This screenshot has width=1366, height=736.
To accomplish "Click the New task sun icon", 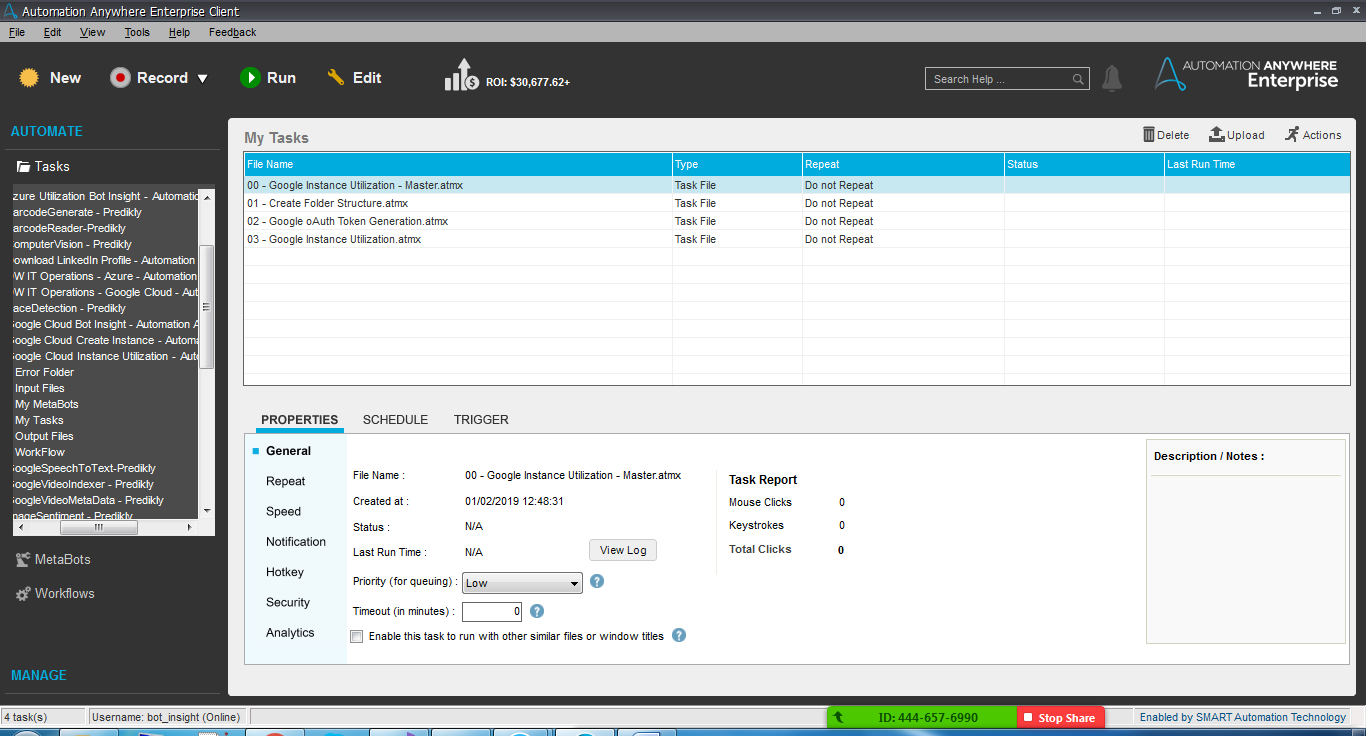I will [30, 78].
